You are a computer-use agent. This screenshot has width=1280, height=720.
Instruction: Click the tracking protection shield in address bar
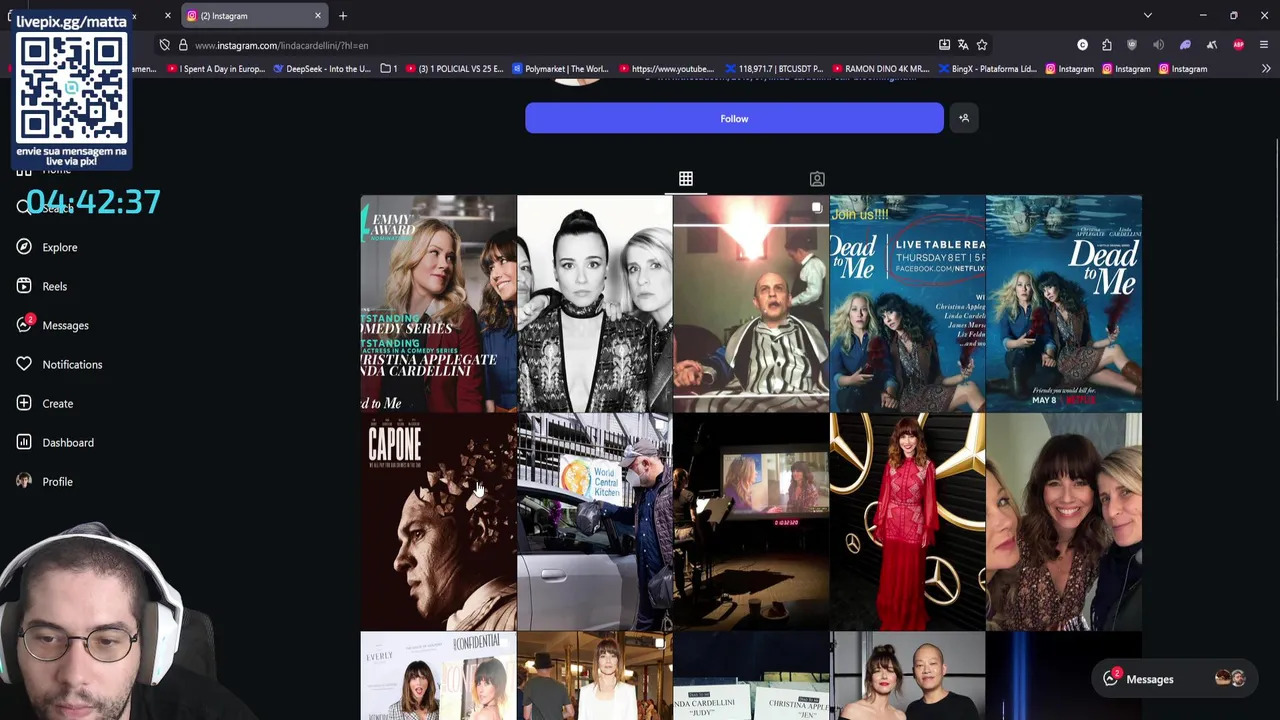click(164, 45)
